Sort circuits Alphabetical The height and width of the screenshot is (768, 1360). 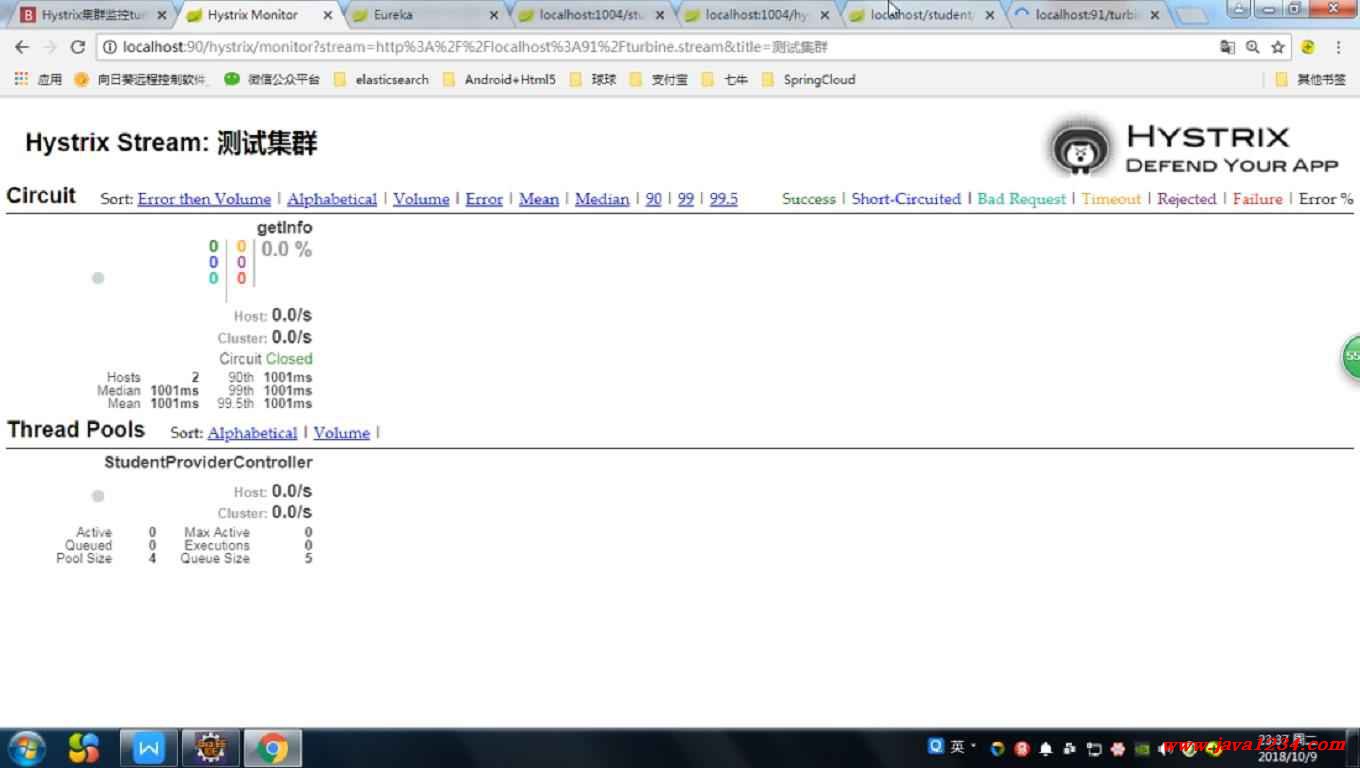click(x=332, y=199)
